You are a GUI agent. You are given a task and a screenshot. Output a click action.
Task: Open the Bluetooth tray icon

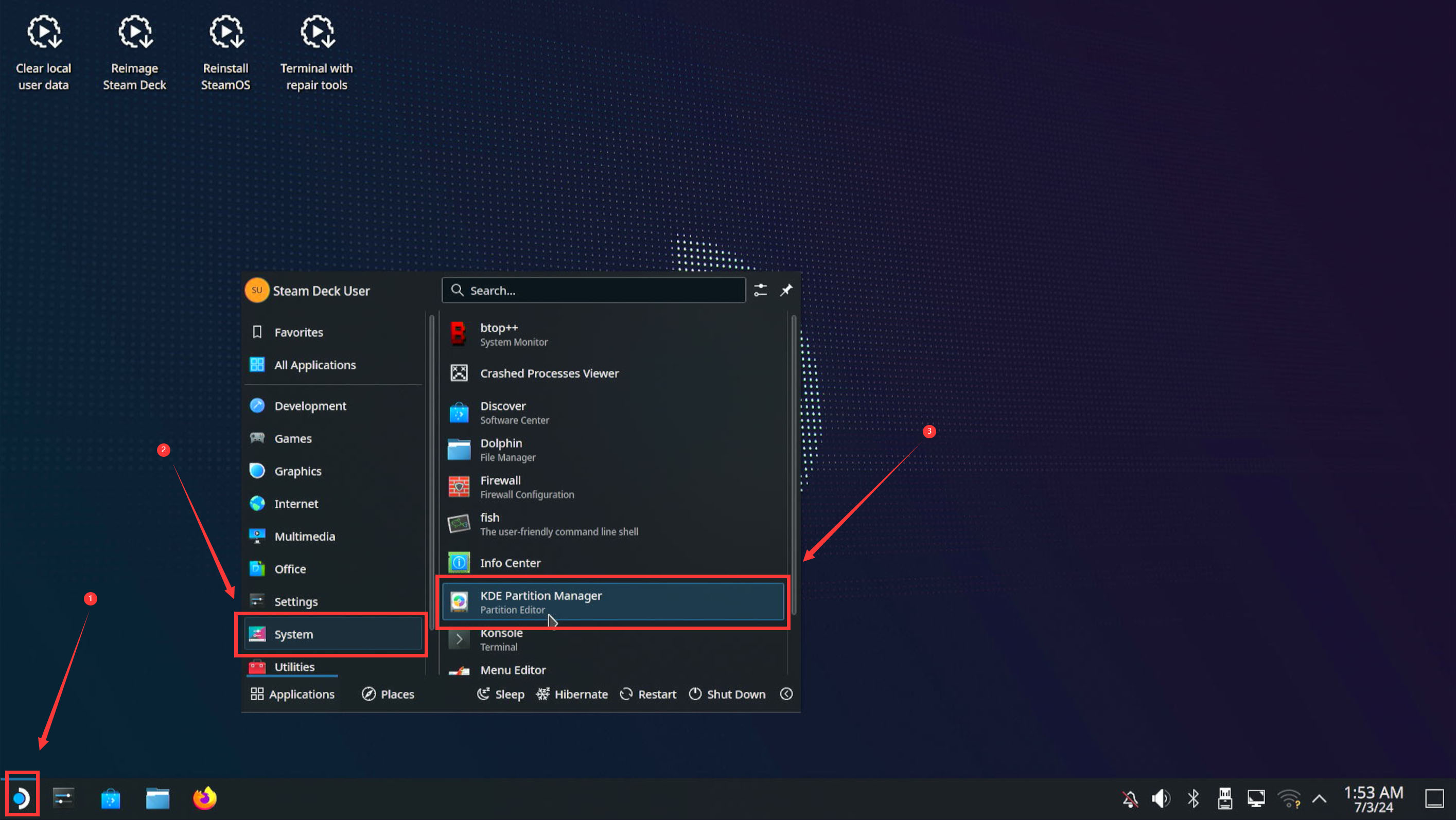tap(1193, 798)
